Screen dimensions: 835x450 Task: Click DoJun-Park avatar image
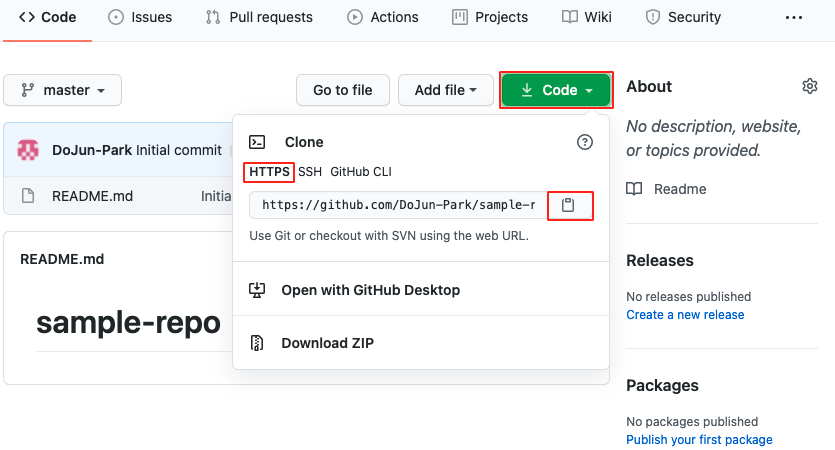click(x=29, y=150)
